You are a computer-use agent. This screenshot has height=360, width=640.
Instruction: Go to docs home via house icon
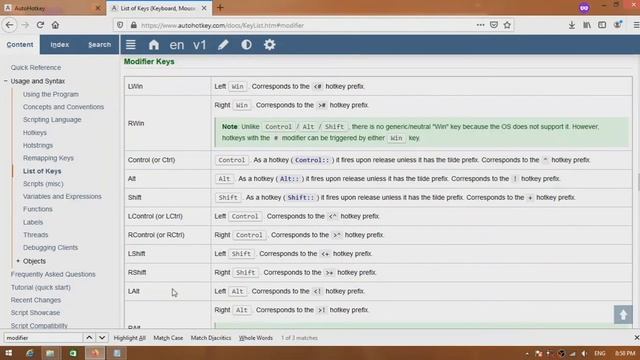coord(153,44)
